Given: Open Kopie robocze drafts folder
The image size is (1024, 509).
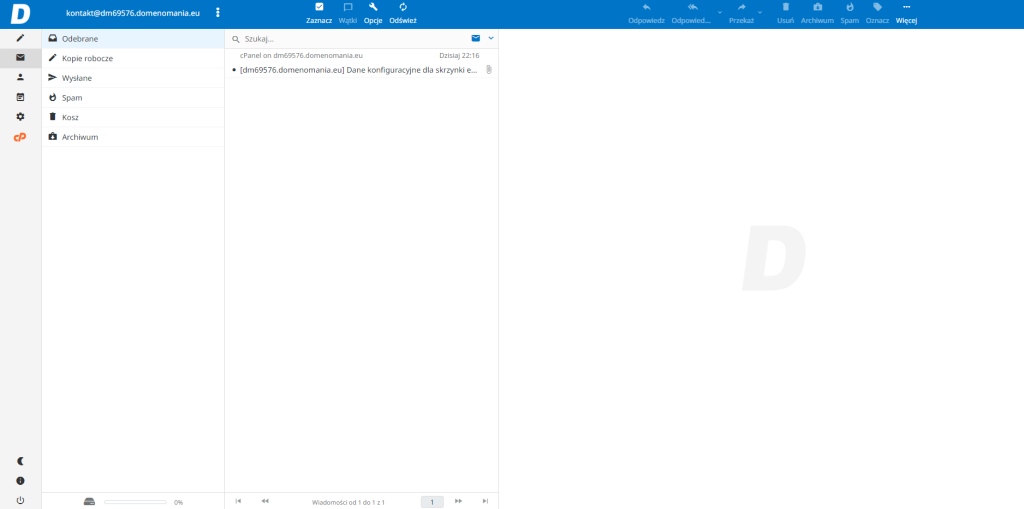Looking at the screenshot, I should click(x=133, y=58).
